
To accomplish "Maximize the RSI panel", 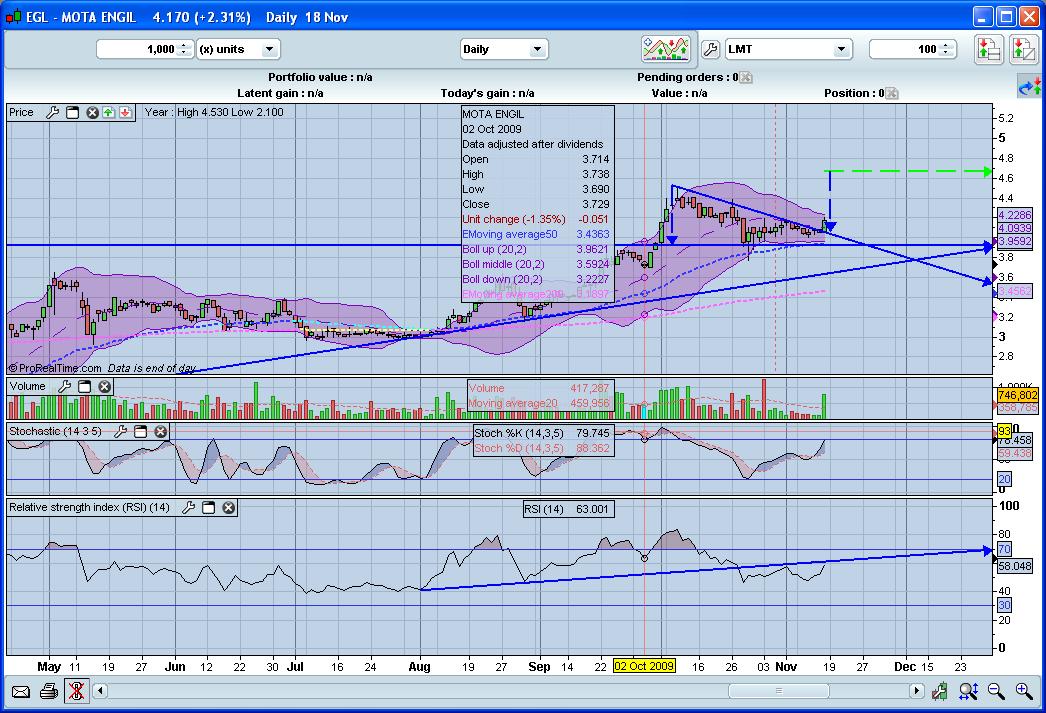I will pyautogui.click(x=209, y=508).
